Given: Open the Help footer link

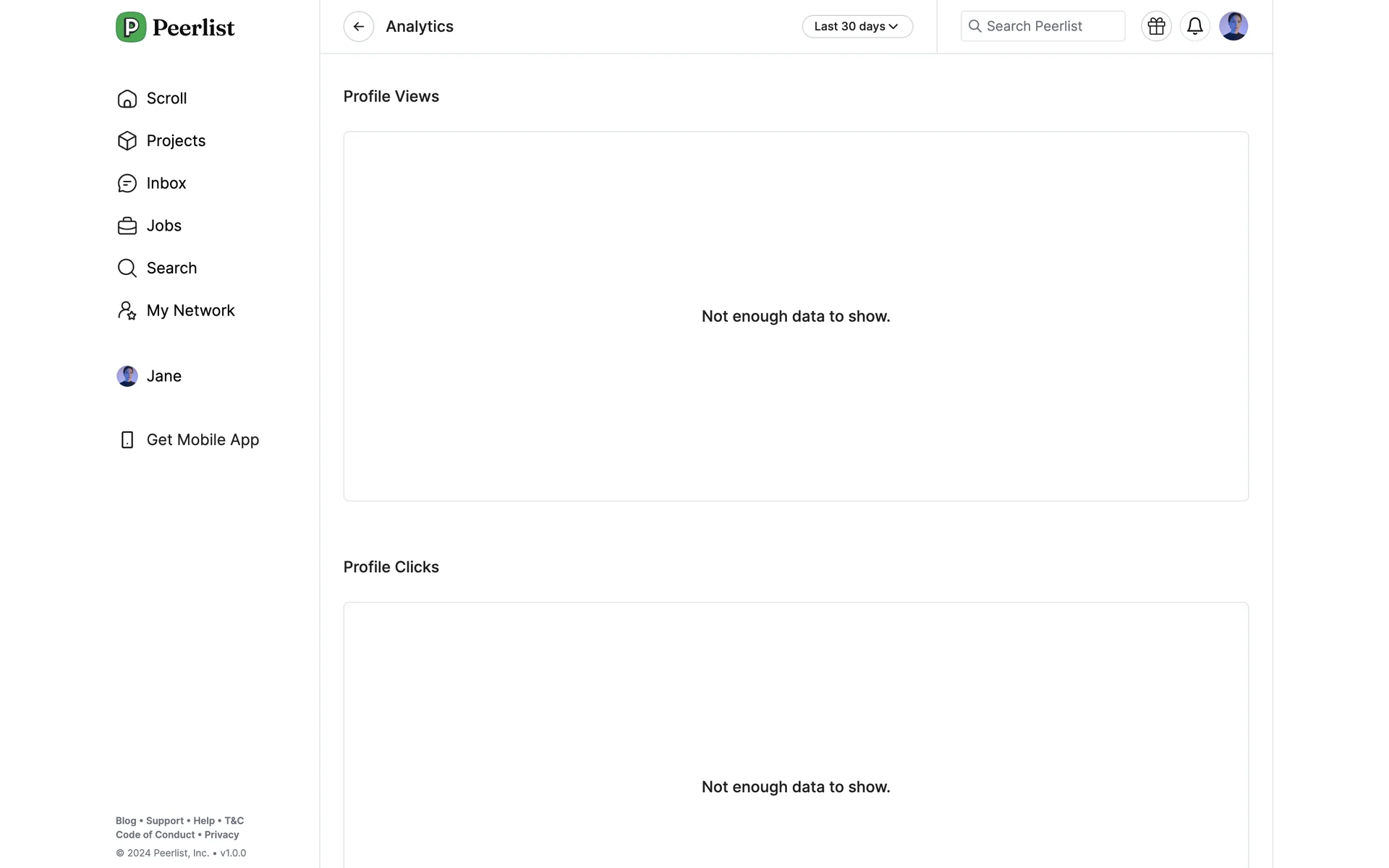Looking at the screenshot, I should pyautogui.click(x=204, y=821).
